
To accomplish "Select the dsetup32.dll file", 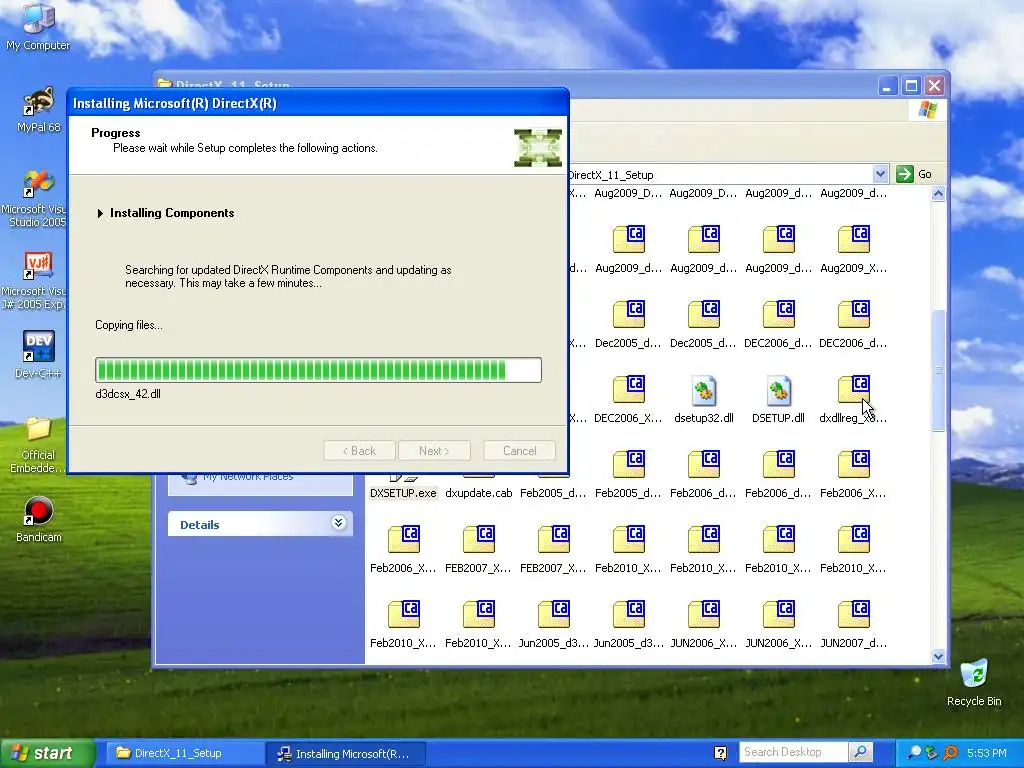I will pos(703,400).
